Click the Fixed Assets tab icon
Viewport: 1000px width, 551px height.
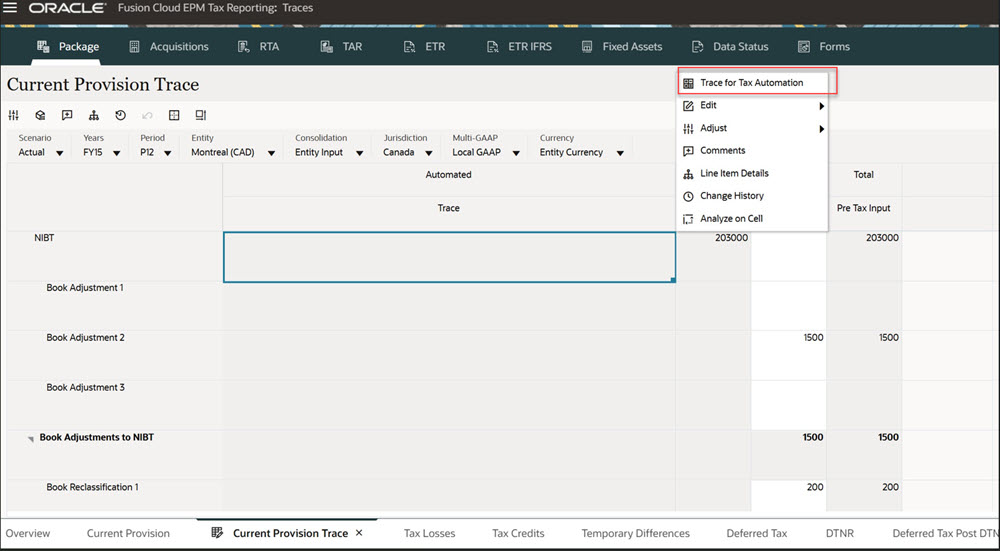point(587,47)
